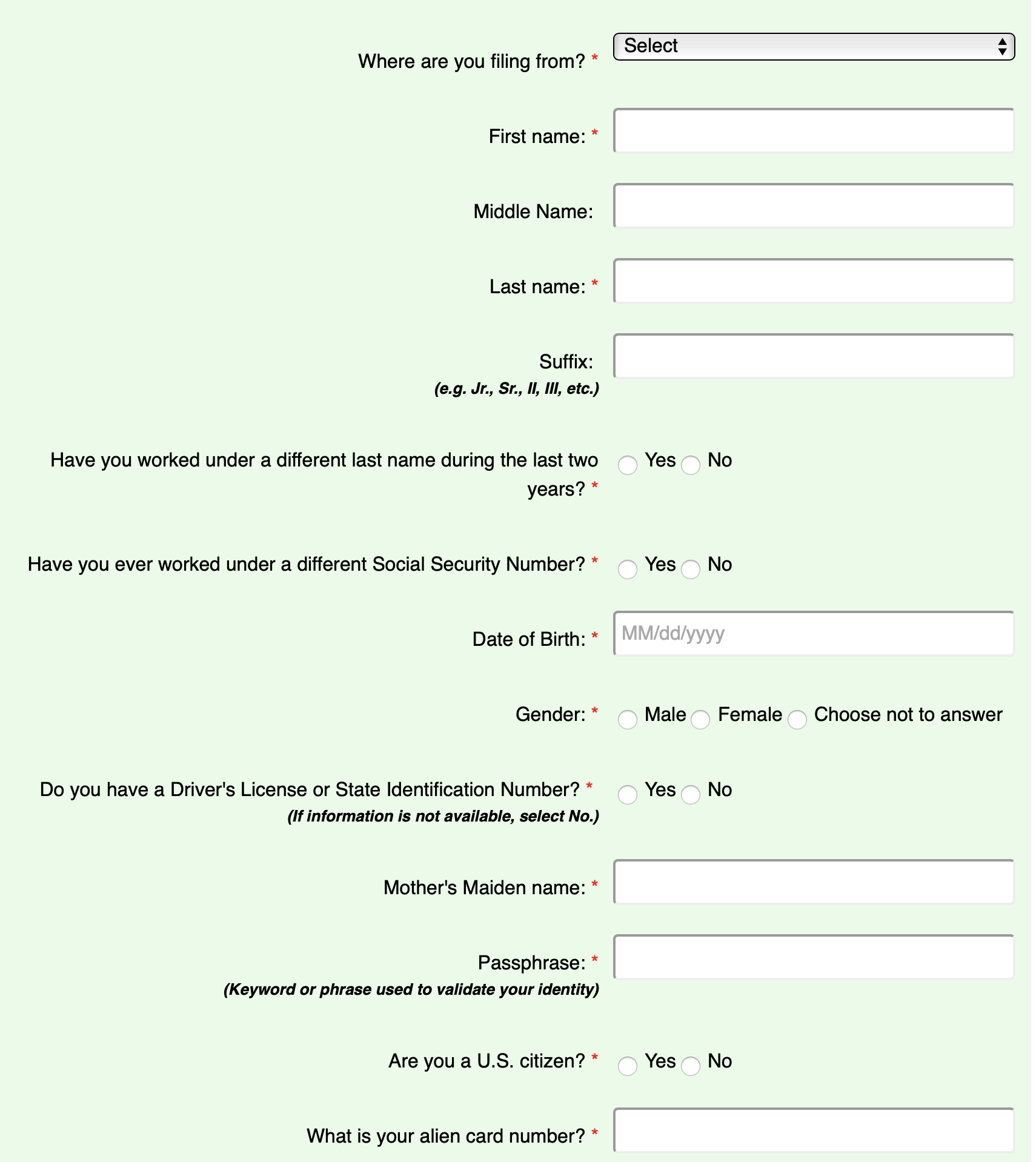
Task: Choose No for different Social Security Number
Action: pos(691,569)
